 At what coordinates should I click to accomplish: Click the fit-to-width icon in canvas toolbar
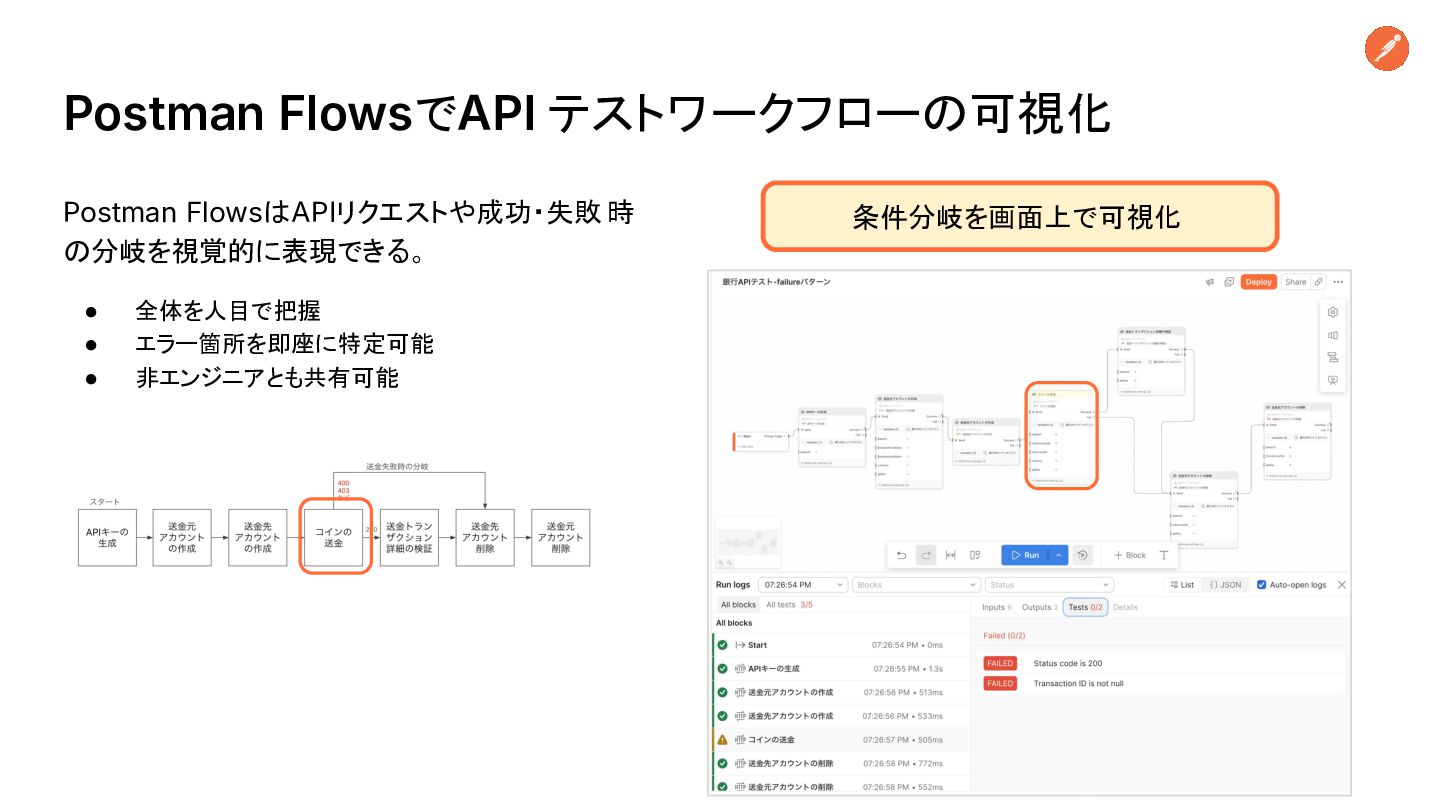click(x=950, y=555)
